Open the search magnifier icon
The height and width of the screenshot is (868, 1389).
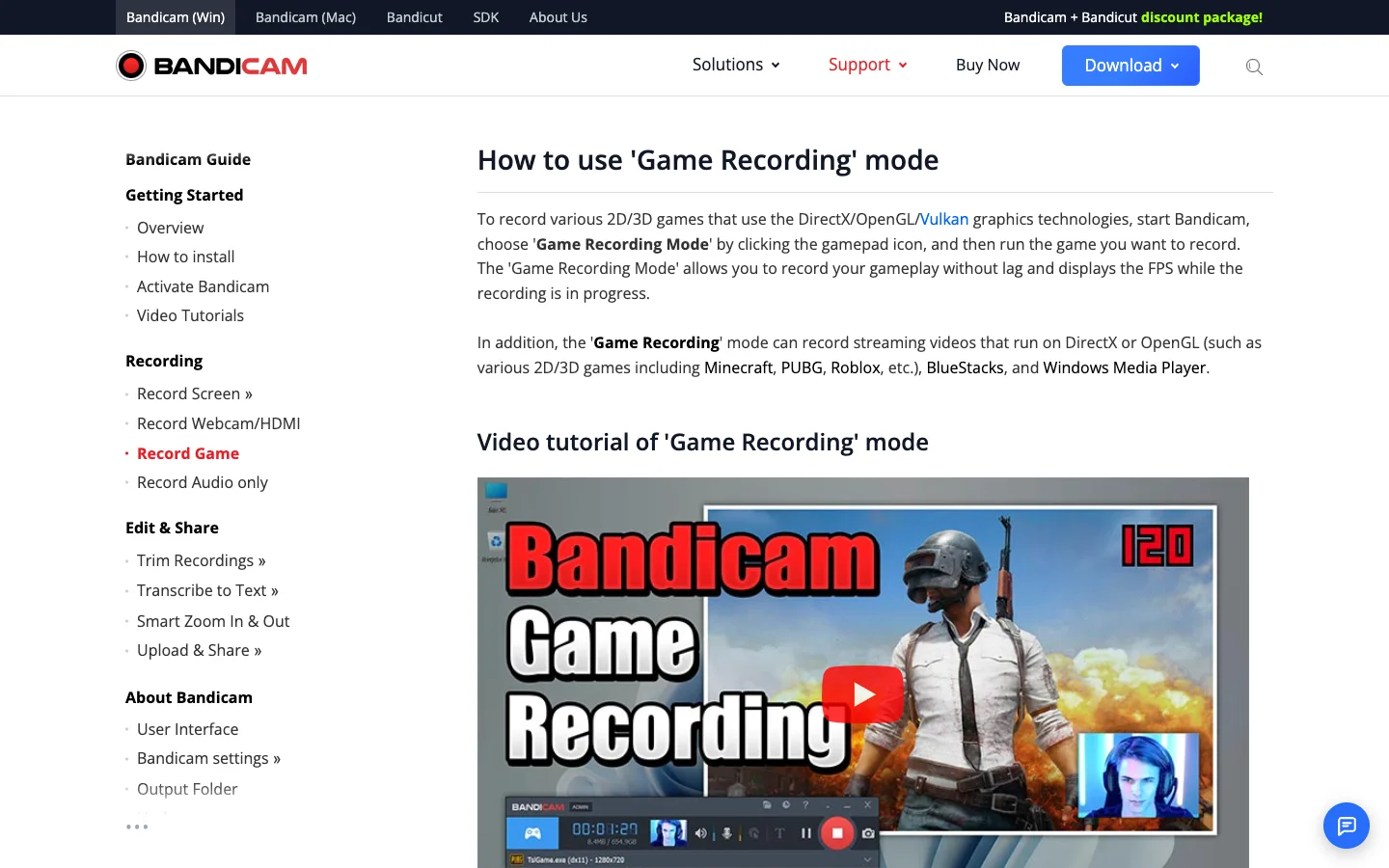pyautogui.click(x=1254, y=67)
